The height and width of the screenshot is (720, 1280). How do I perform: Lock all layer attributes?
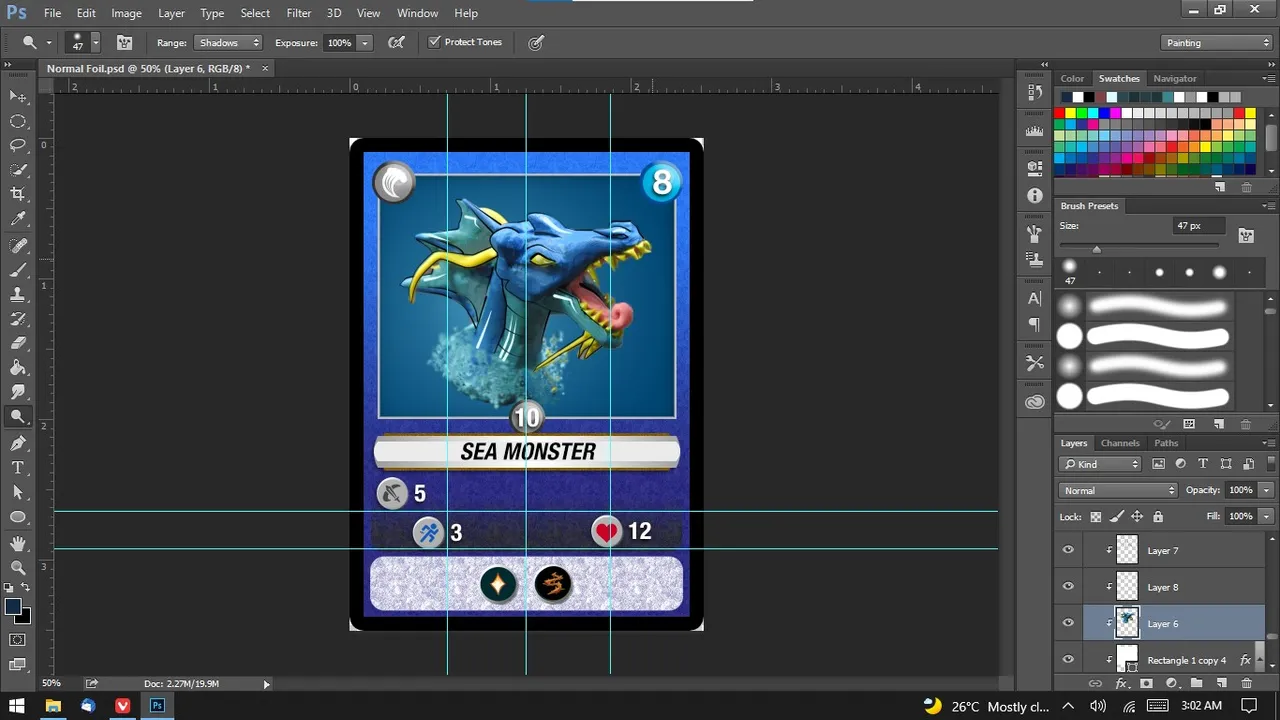[1158, 516]
